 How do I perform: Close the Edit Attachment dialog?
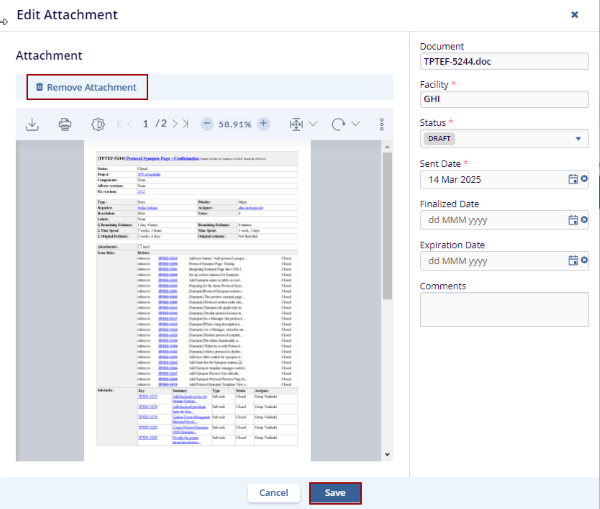pos(574,15)
